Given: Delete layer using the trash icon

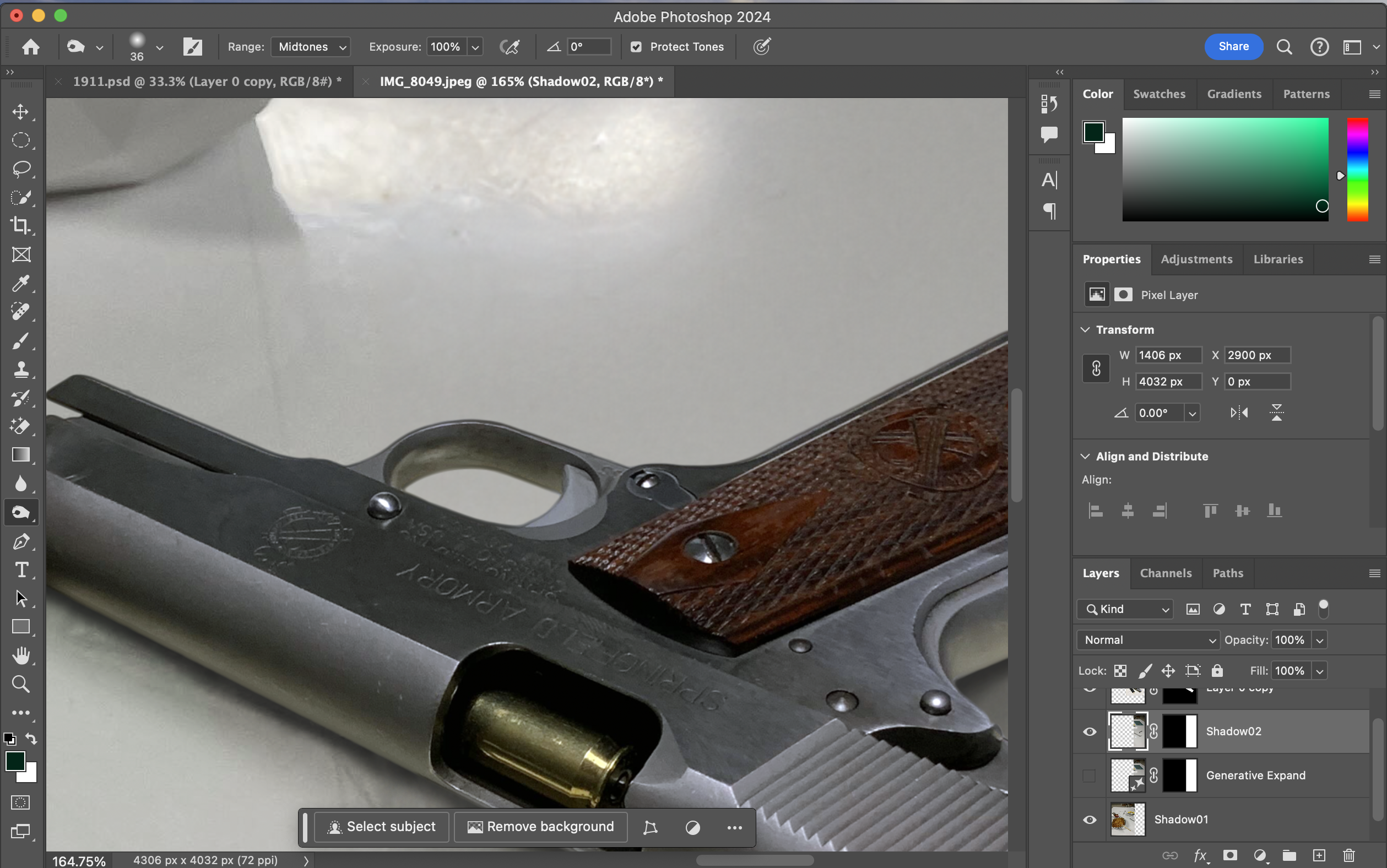Looking at the screenshot, I should (1349, 855).
